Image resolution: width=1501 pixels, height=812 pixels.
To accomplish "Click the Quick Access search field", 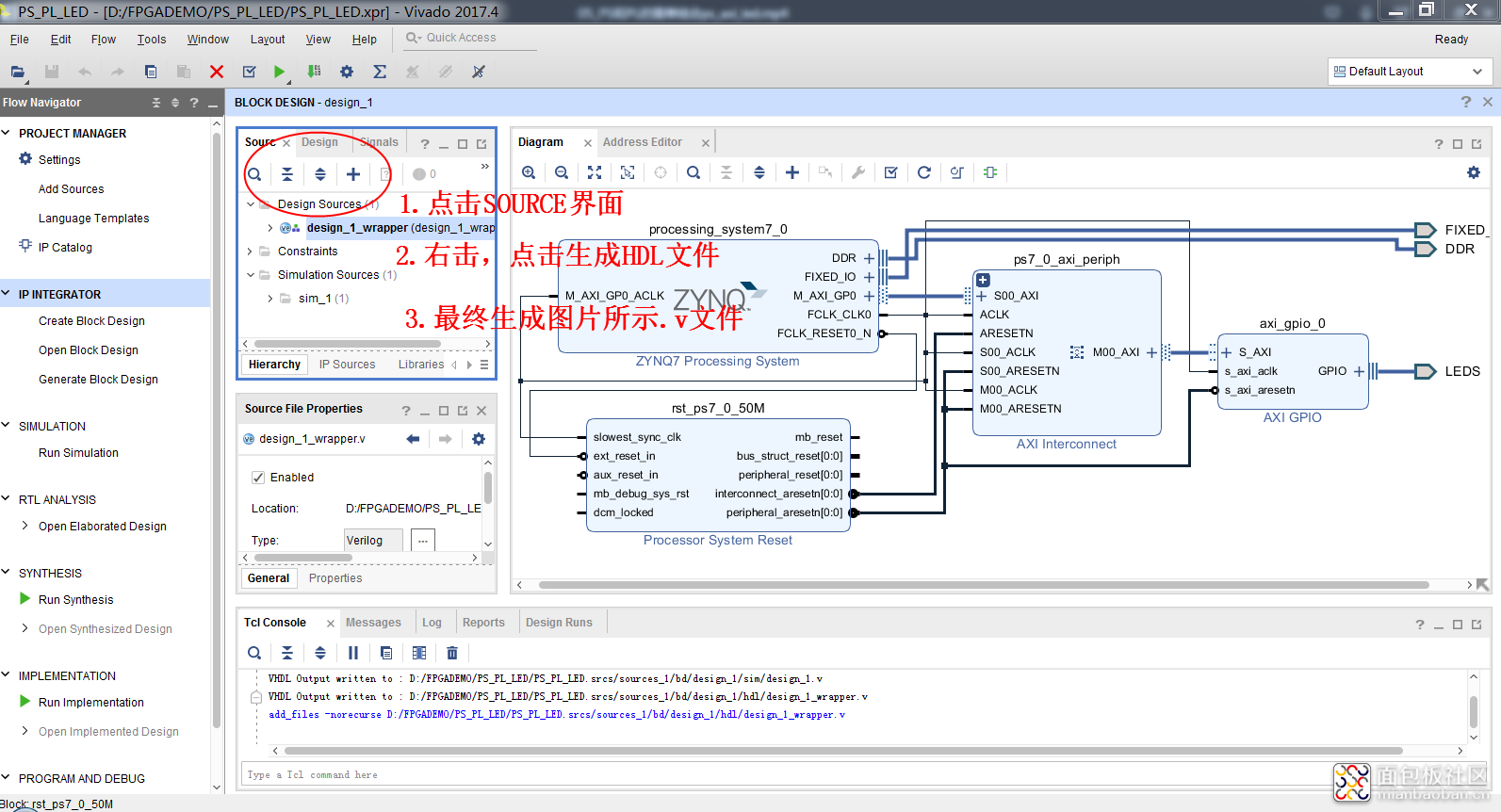I will tap(471, 38).
